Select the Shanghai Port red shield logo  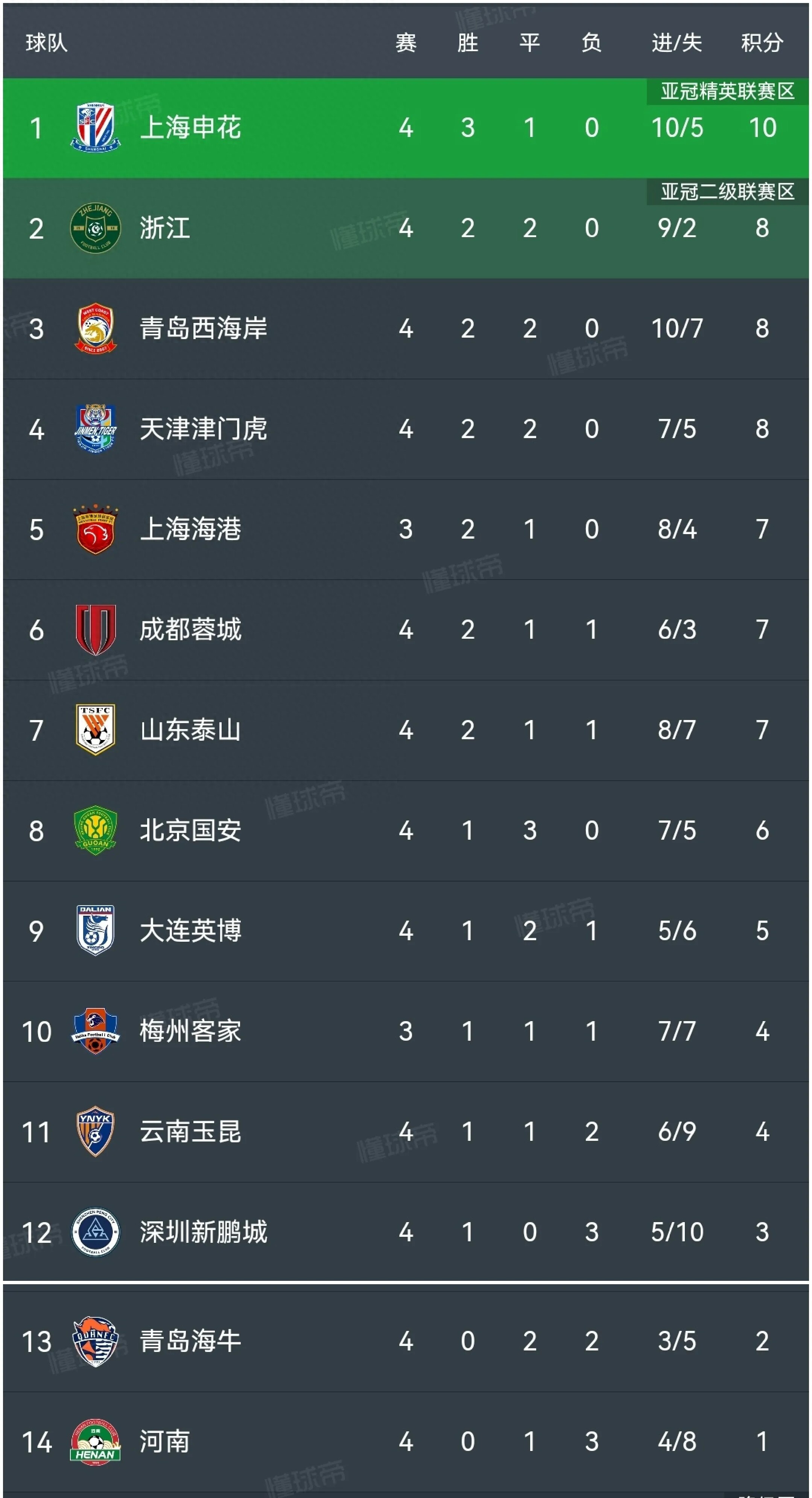coord(95,528)
